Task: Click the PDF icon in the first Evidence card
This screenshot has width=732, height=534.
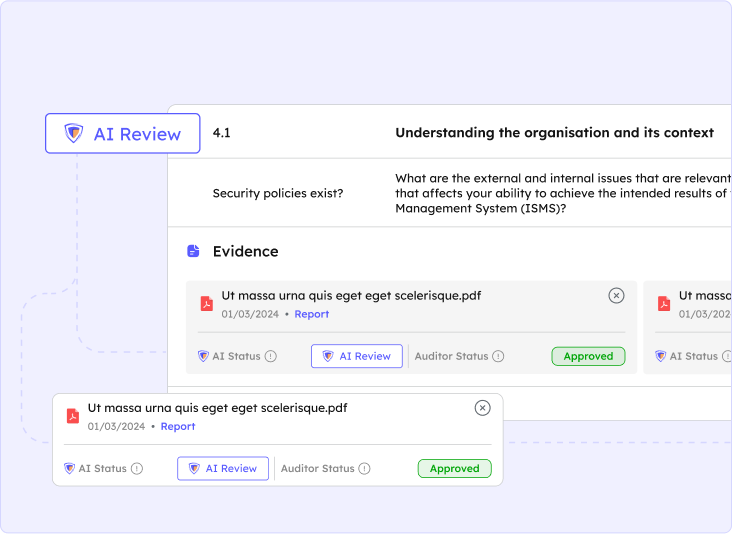Action: (206, 304)
